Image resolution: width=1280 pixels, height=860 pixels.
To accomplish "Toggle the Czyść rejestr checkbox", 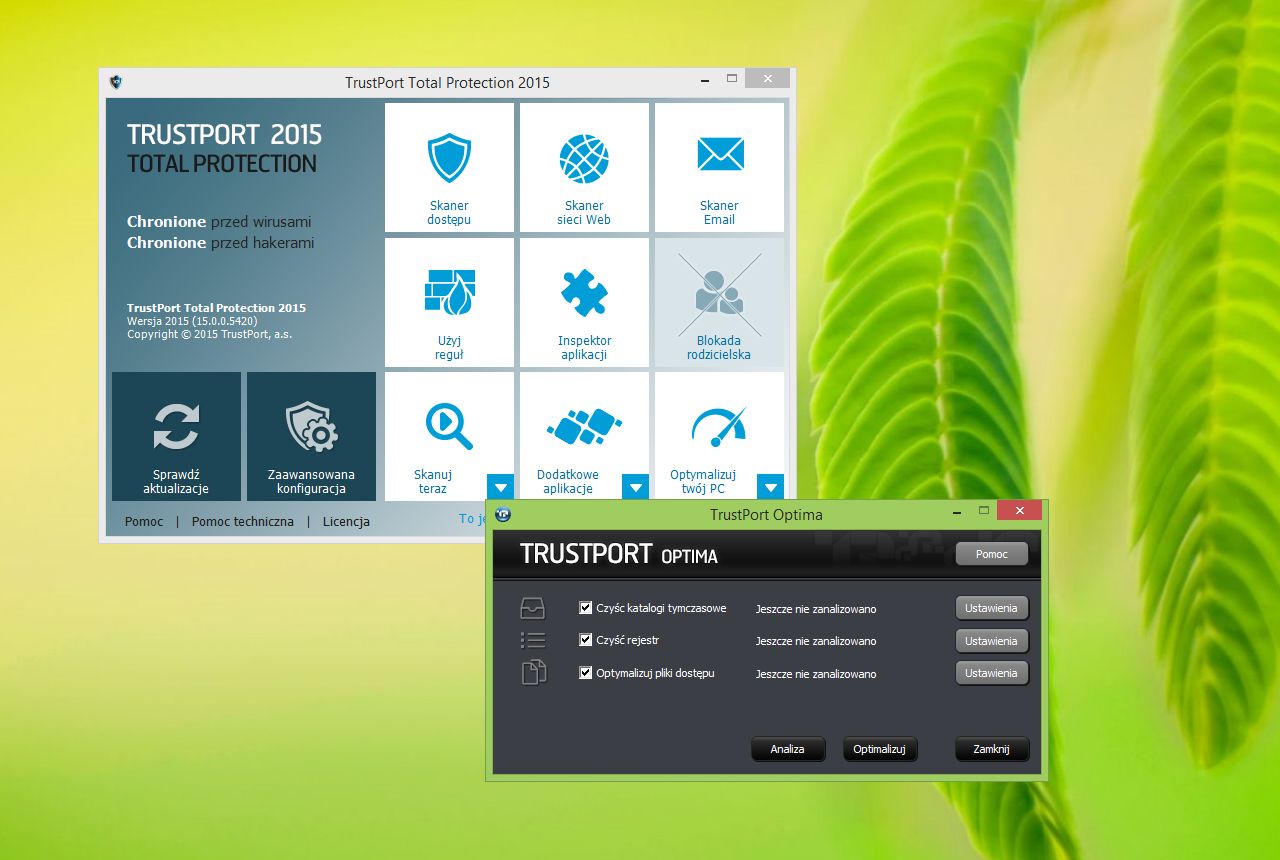I will pos(586,640).
